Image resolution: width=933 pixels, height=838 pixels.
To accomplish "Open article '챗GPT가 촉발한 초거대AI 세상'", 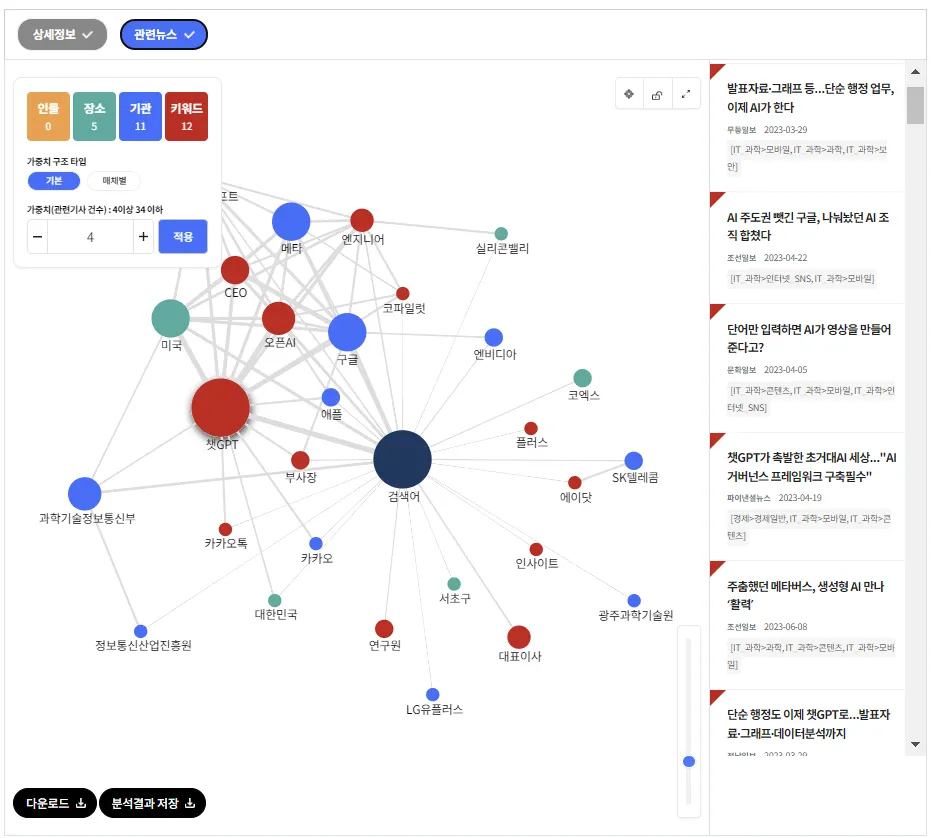I will coord(812,467).
